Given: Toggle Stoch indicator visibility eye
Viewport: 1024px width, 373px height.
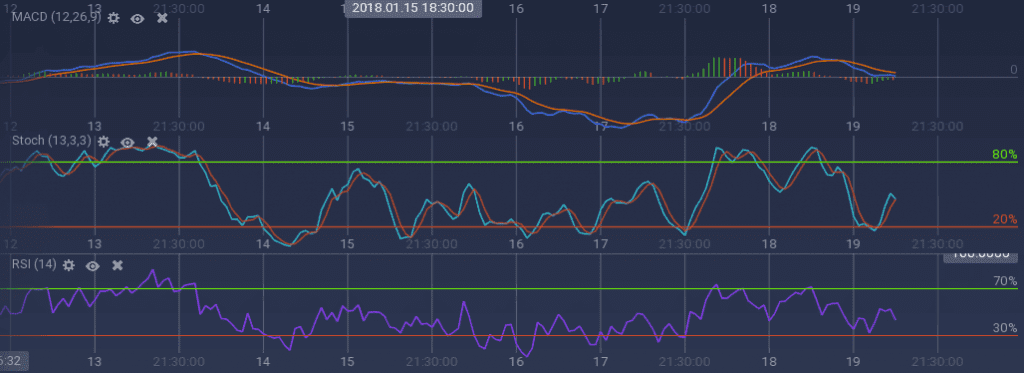Looking at the screenshot, I should [x=127, y=142].
